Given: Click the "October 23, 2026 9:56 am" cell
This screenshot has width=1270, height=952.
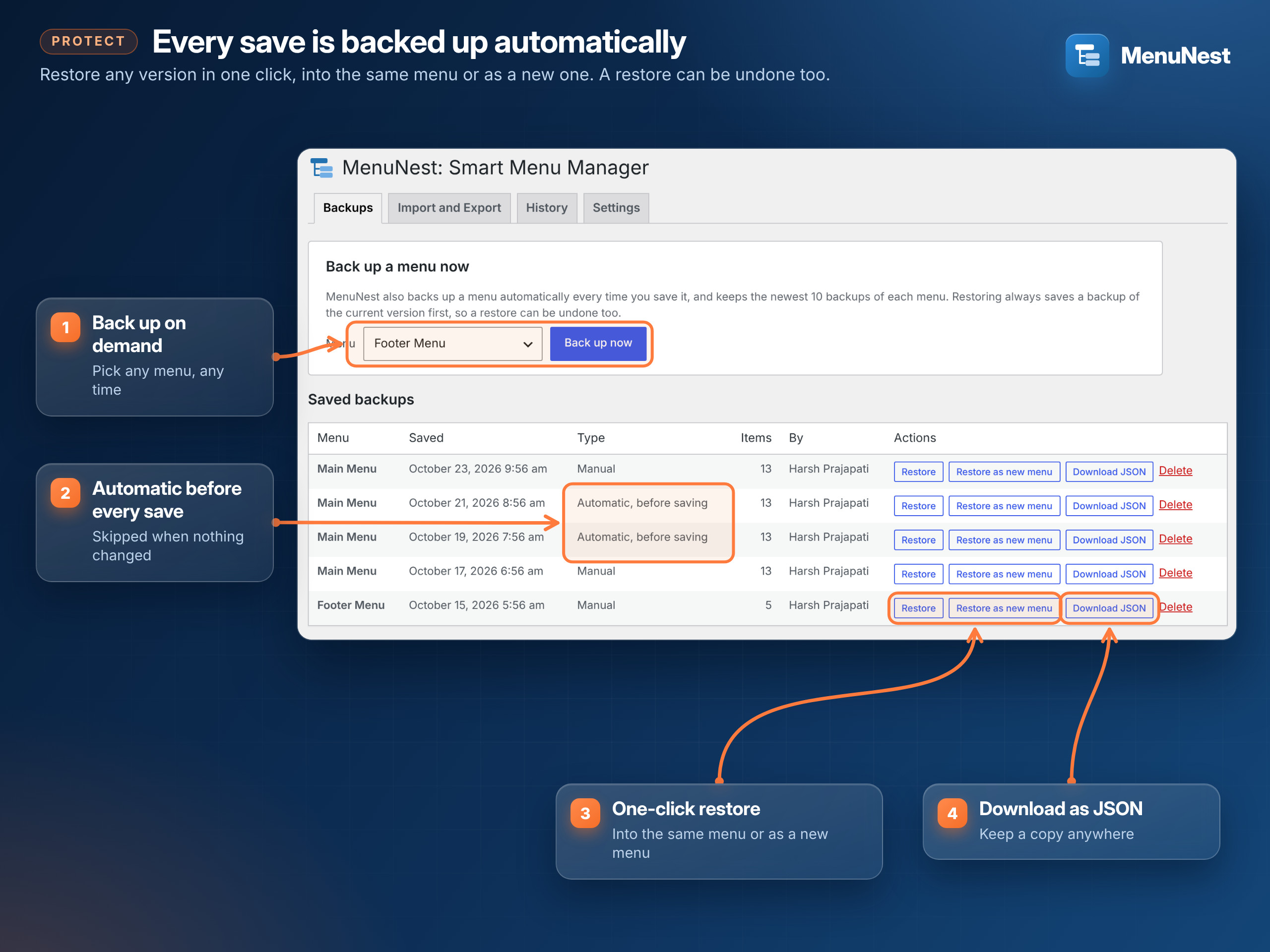Looking at the screenshot, I should 478,469.
